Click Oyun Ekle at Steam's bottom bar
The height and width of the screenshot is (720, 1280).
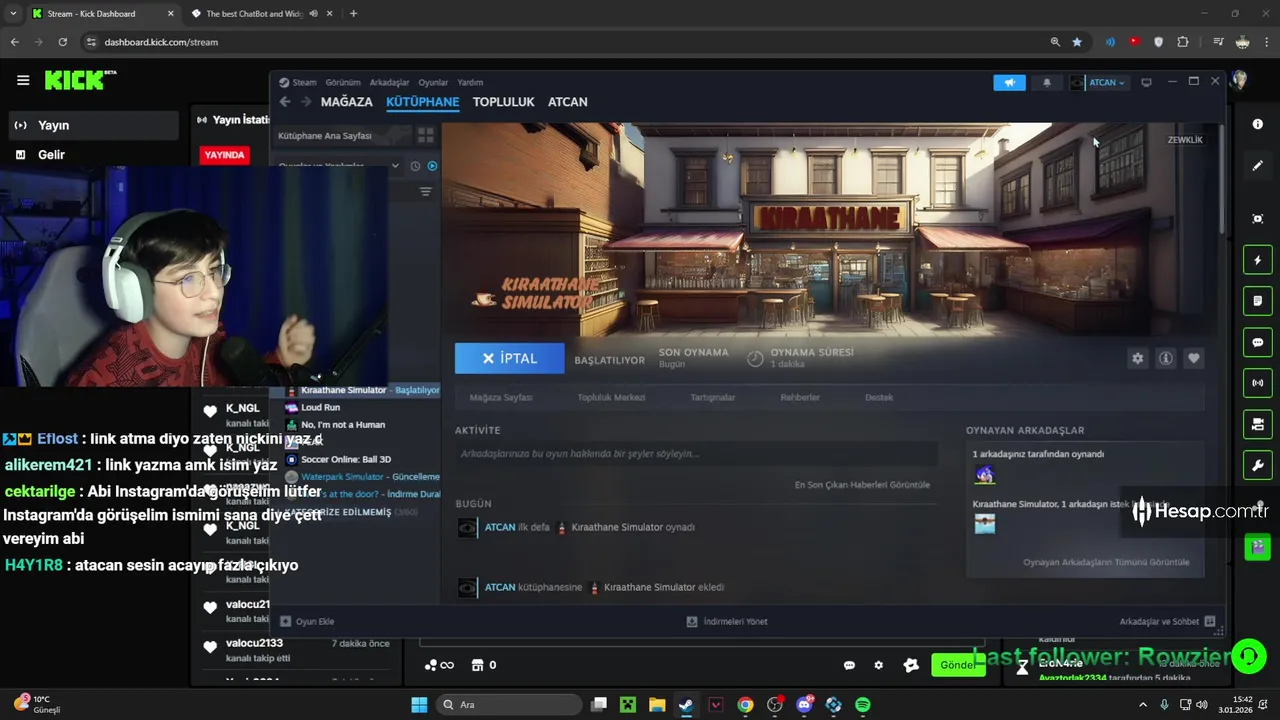point(307,621)
